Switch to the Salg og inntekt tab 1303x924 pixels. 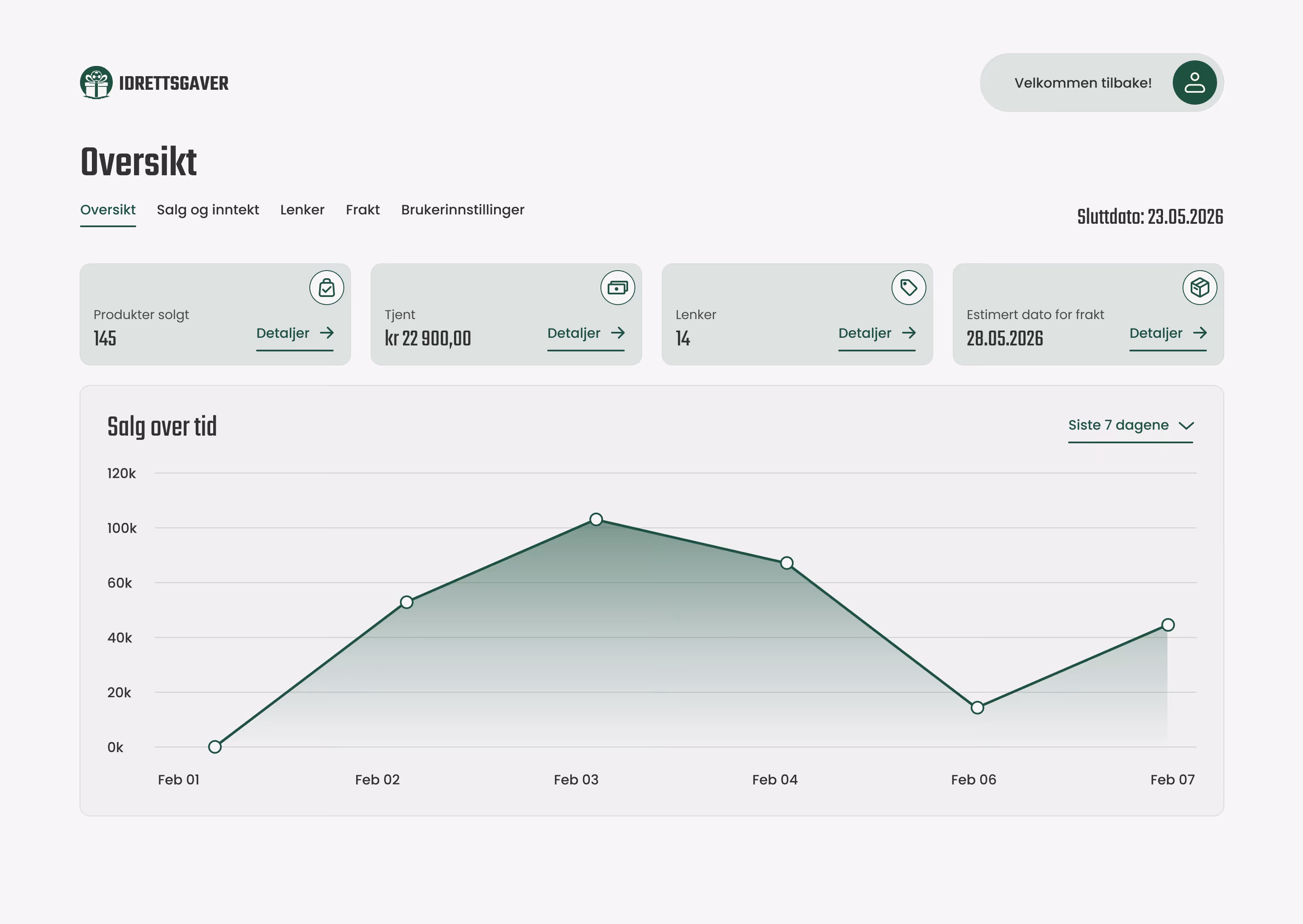tap(208, 210)
